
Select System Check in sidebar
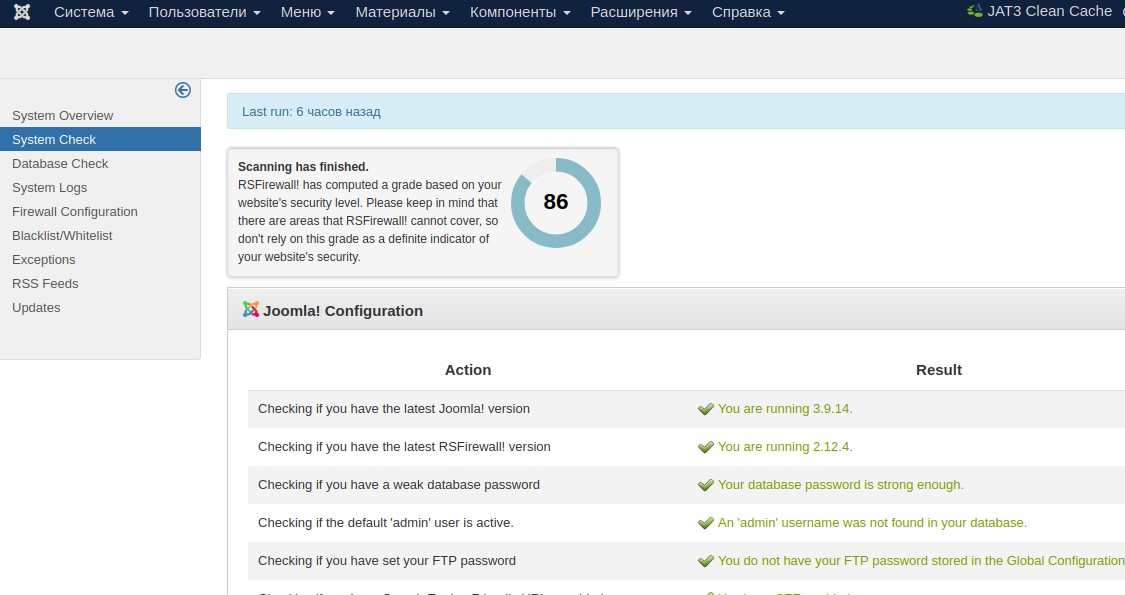click(100, 139)
